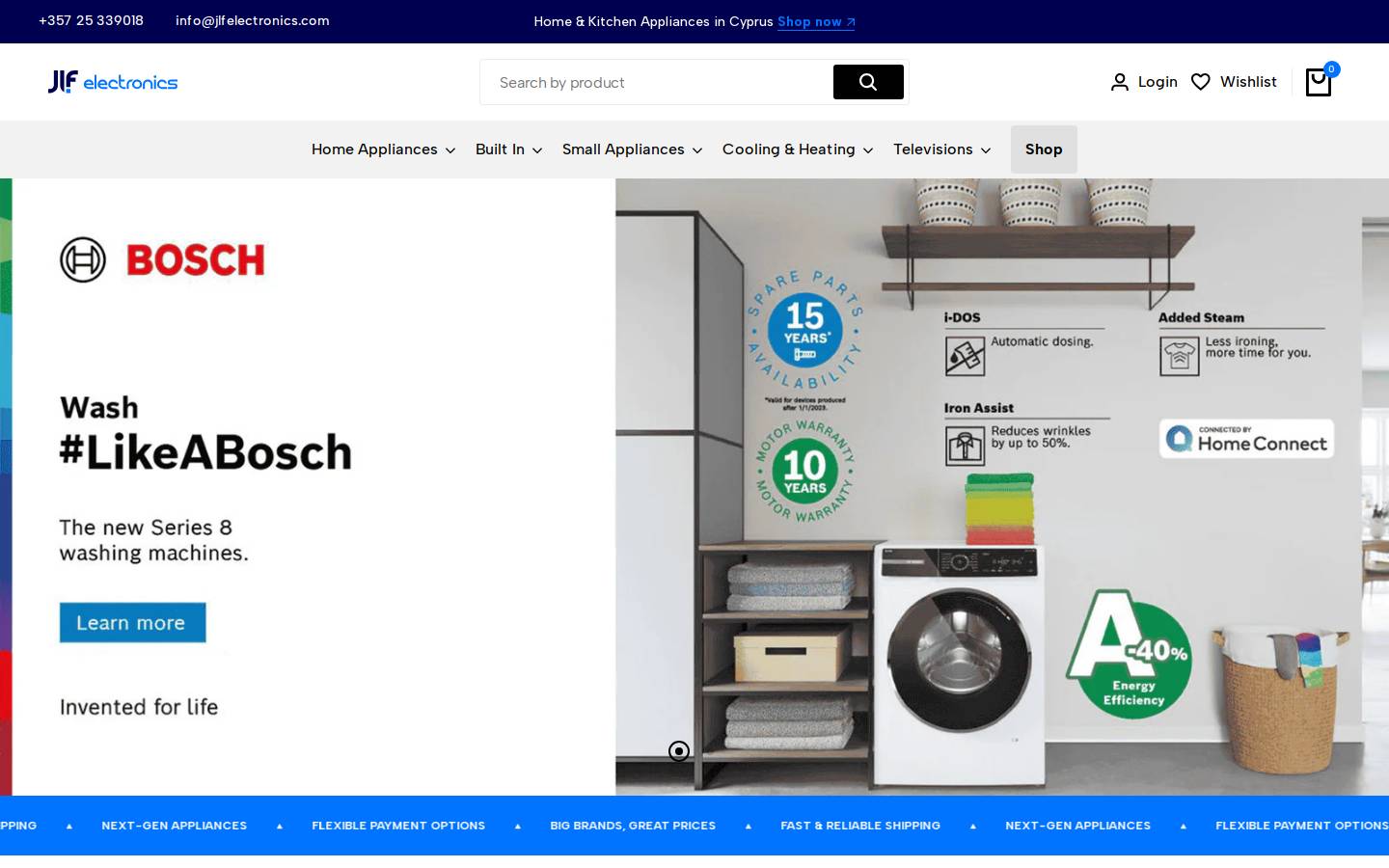
Task: Expand the Built In chevron
Action: point(537,150)
